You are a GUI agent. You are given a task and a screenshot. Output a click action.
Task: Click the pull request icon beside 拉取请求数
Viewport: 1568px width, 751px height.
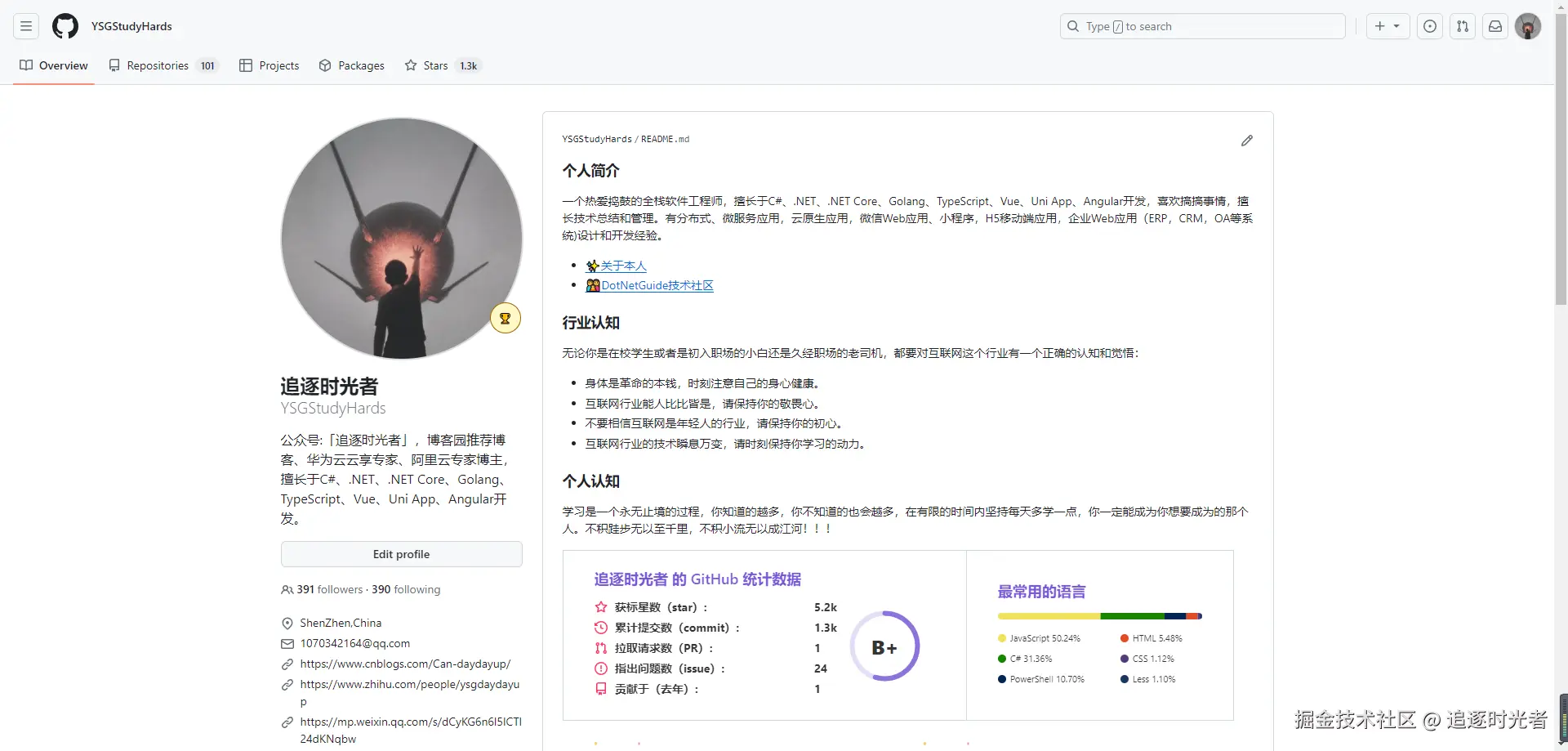coord(601,648)
